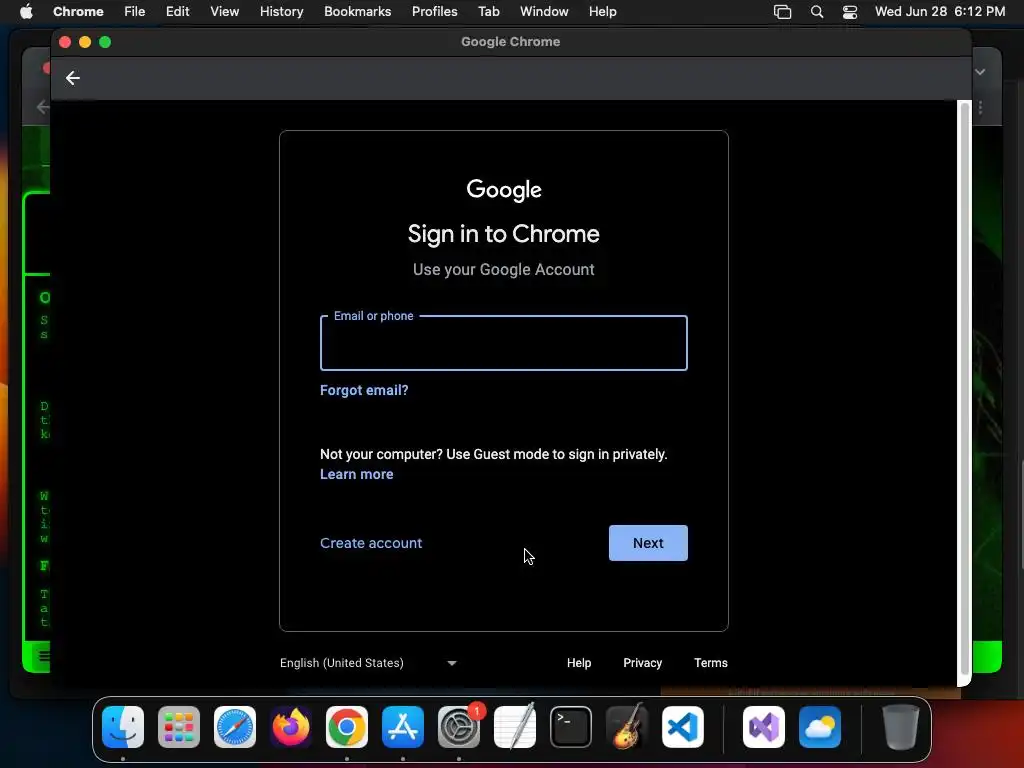This screenshot has width=1024, height=768.
Task: Click the Next button
Action: [x=648, y=543]
